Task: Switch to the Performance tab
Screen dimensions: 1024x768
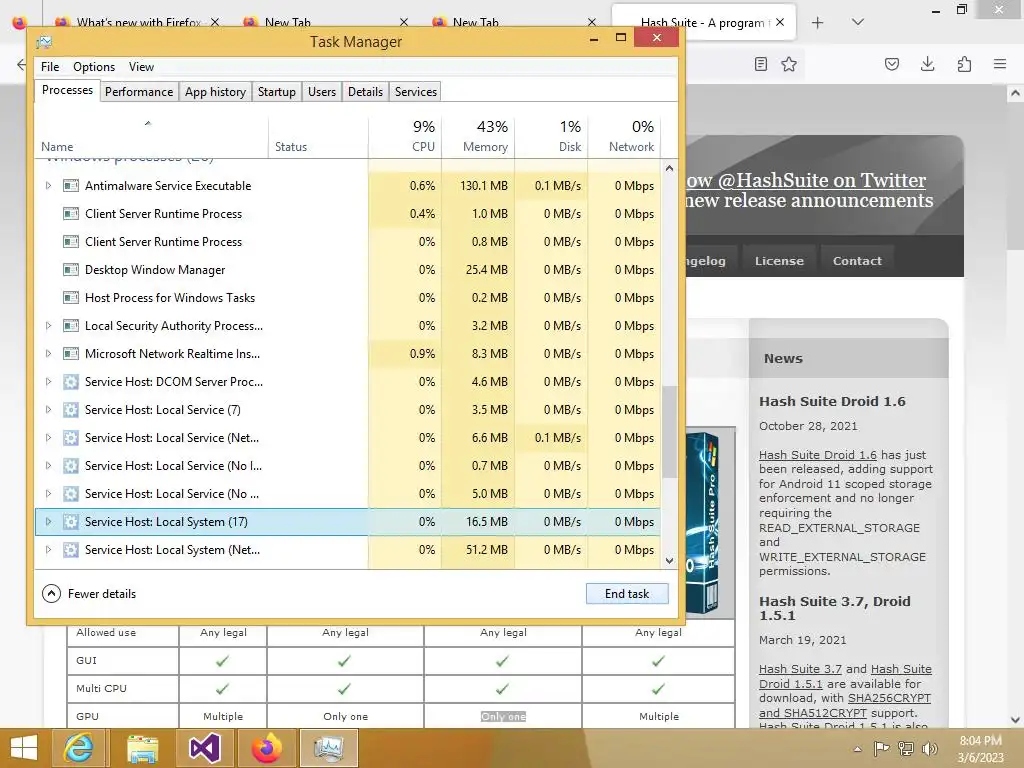Action: pyautogui.click(x=139, y=92)
